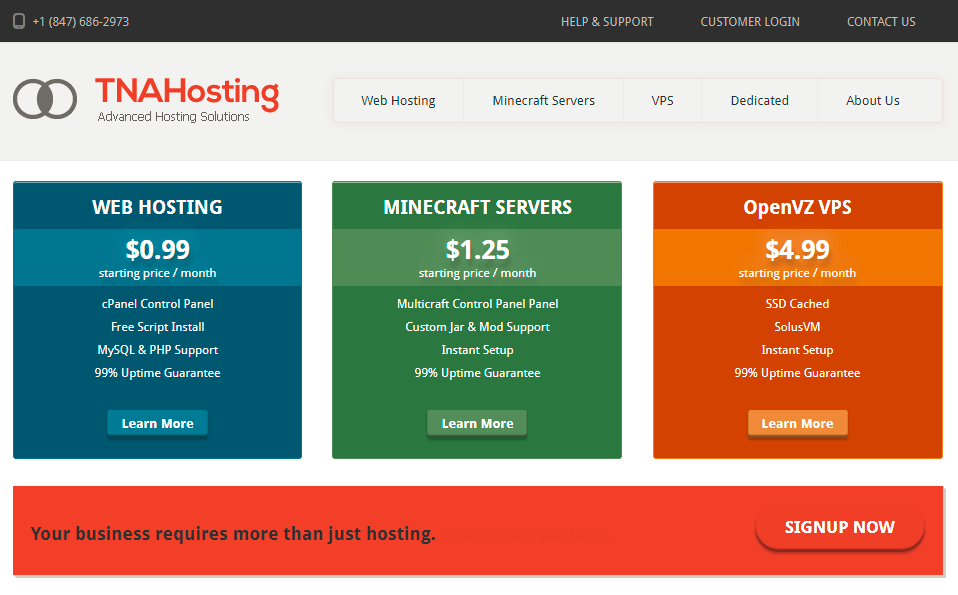The height and width of the screenshot is (595, 958).
Task: Click the 'Your business requires more' banner text
Action: coord(233,534)
